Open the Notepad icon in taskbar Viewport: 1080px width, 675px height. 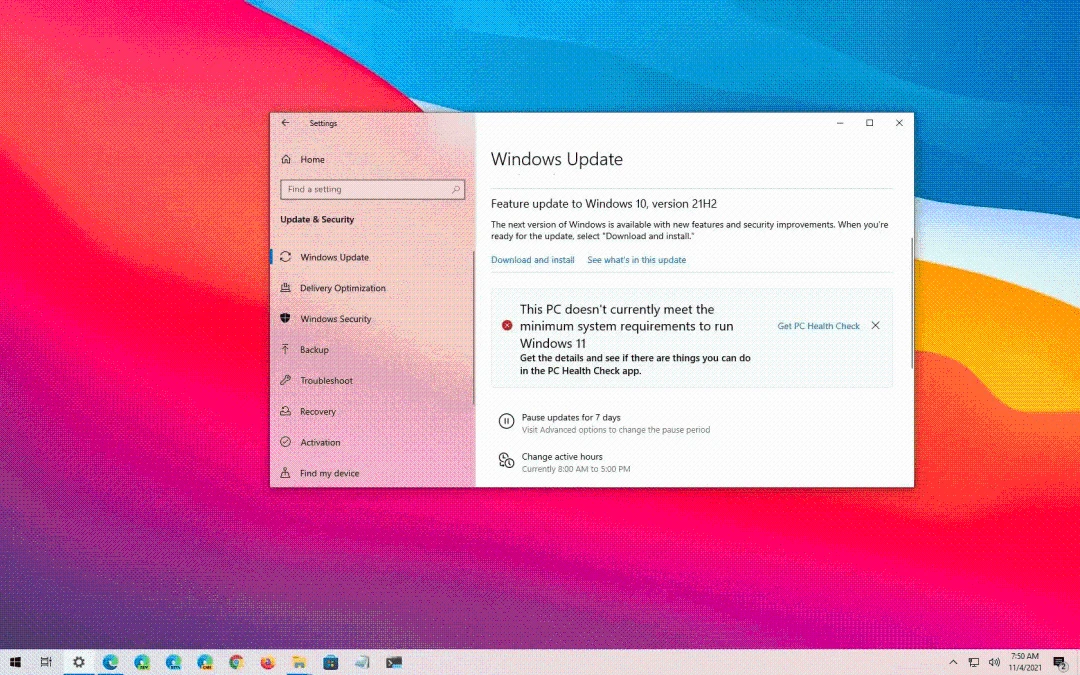(x=362, y=662)
